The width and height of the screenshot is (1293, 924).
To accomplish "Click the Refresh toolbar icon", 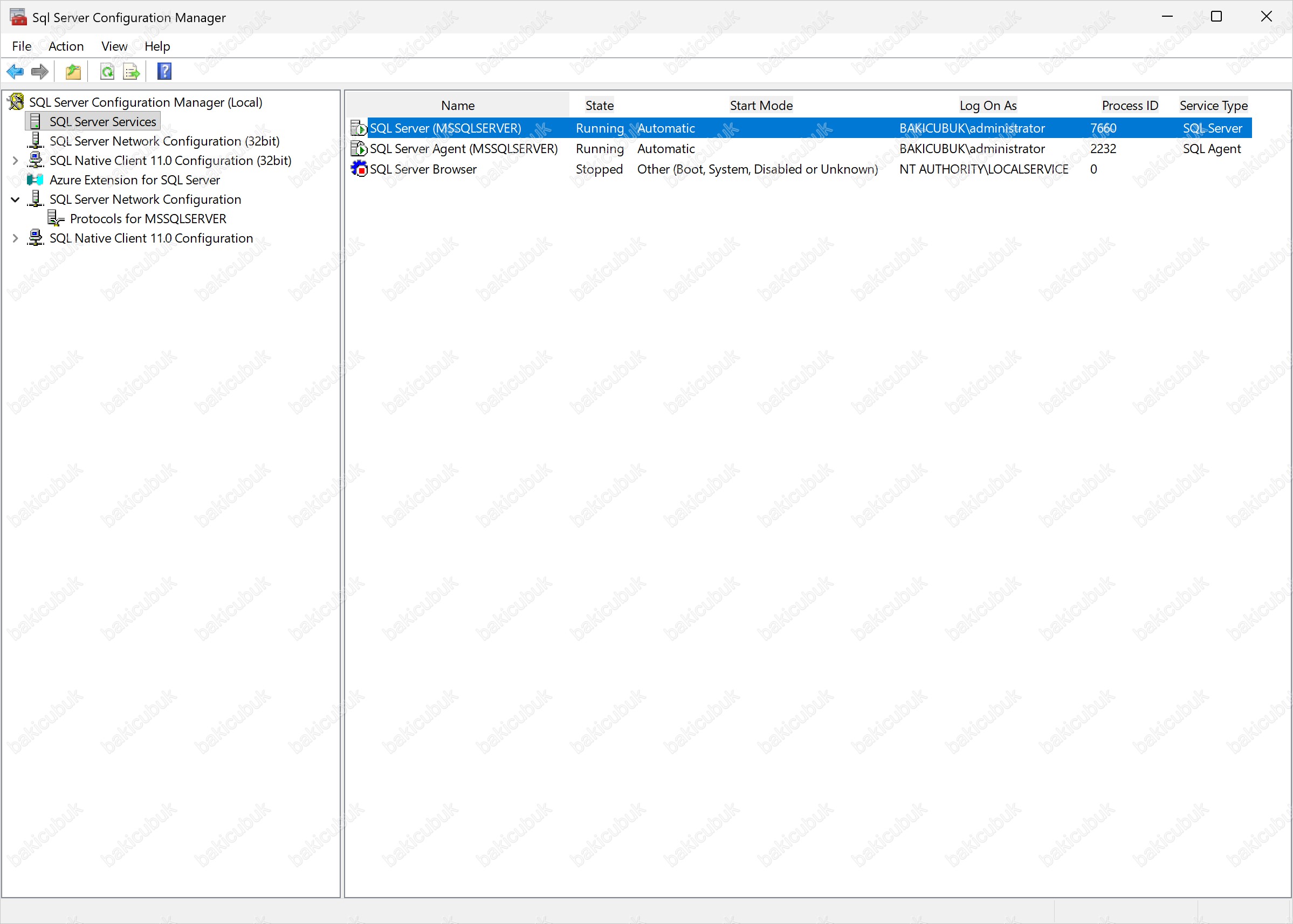I will 107,72.
